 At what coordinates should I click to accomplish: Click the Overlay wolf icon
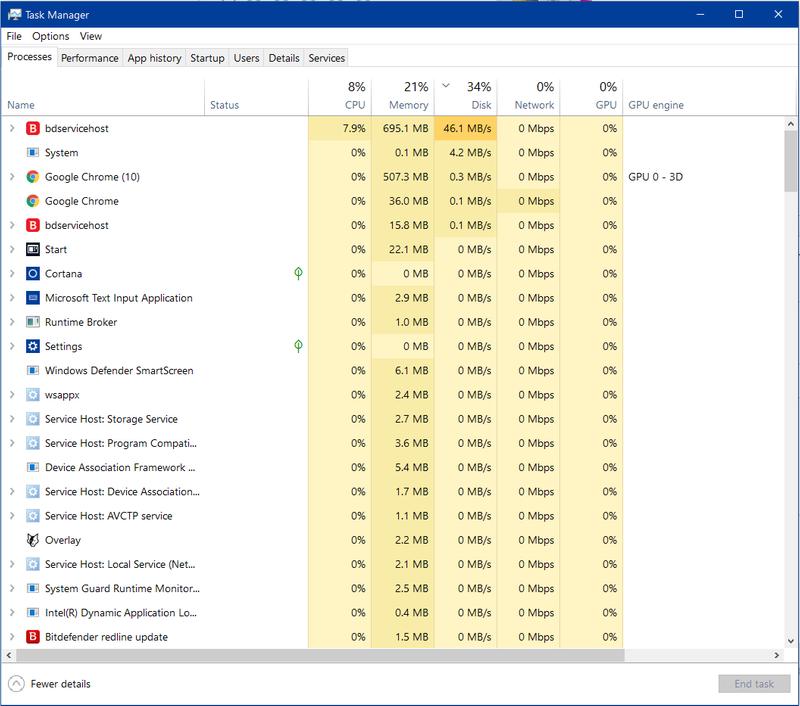tap(33, 540)
